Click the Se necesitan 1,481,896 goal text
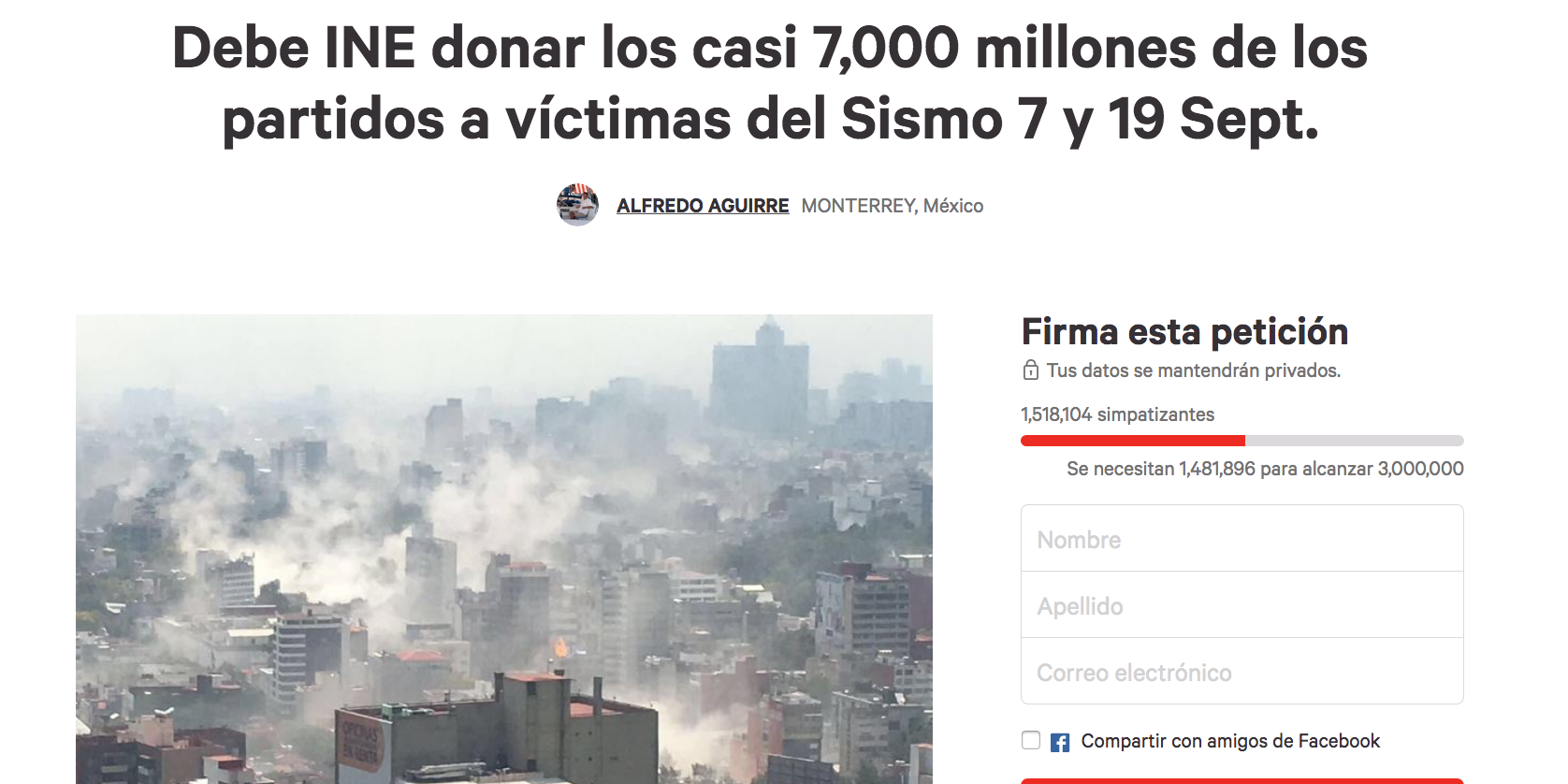This screenshot has height=784, width=1568. click(1265, 469)
